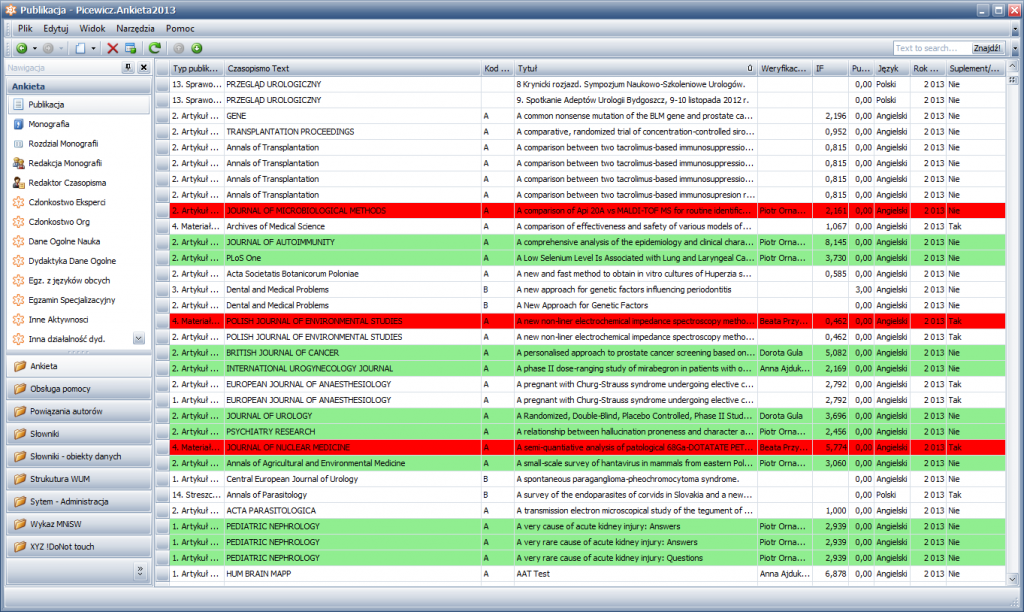Image resolution: width=1024 pixels, height=612 pixels.
Task: Click the grey up-arrow previous record icon
Action: pyautogui.click(x=178, y=48)
